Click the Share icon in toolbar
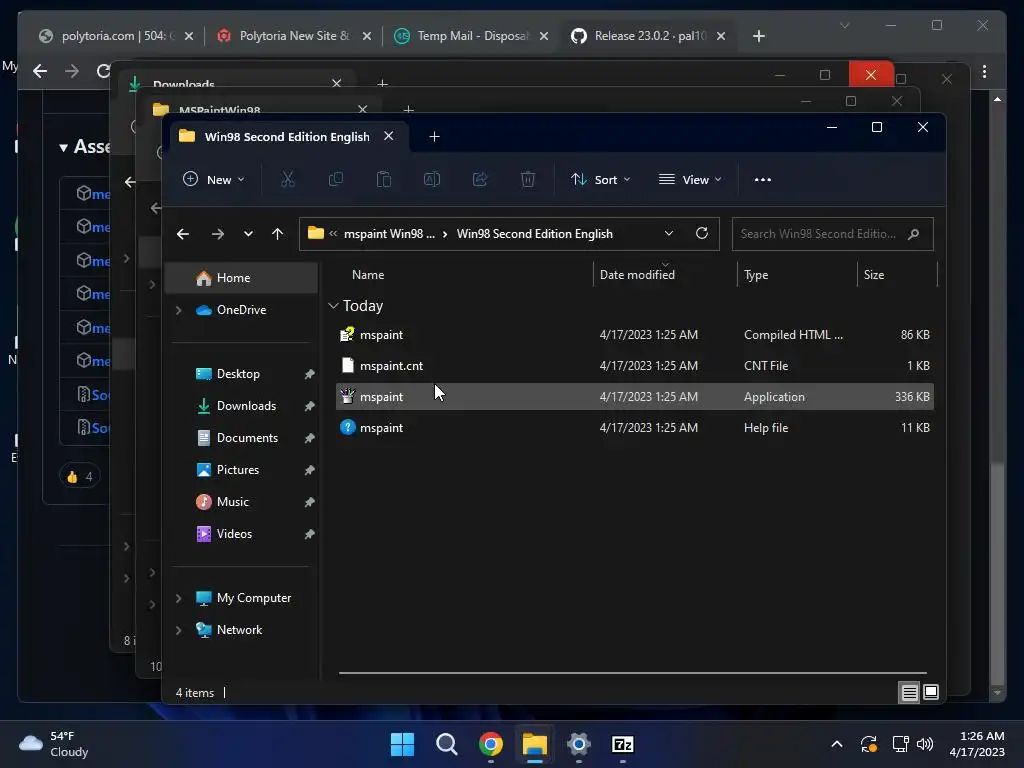 tap(480, 180)
